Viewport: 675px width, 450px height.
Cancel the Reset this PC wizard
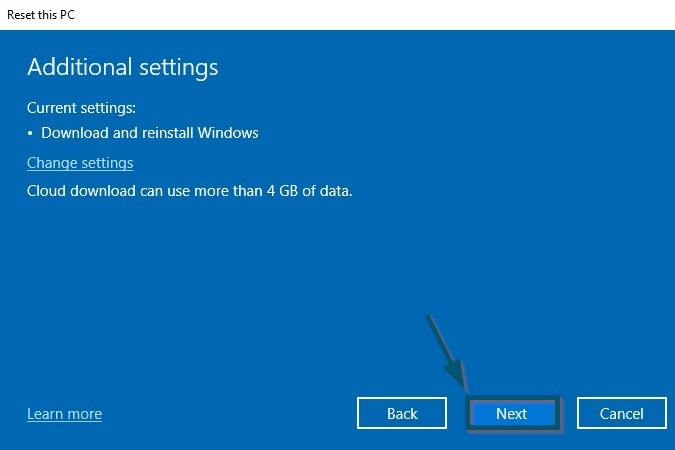622,413
